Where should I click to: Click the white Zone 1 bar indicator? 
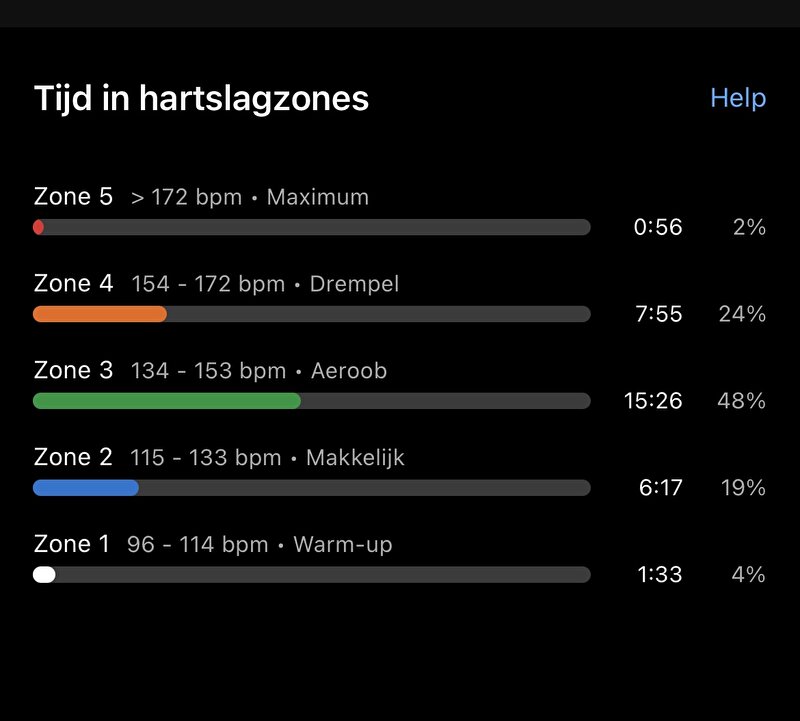pyautogui.click(x=44, y=575)
